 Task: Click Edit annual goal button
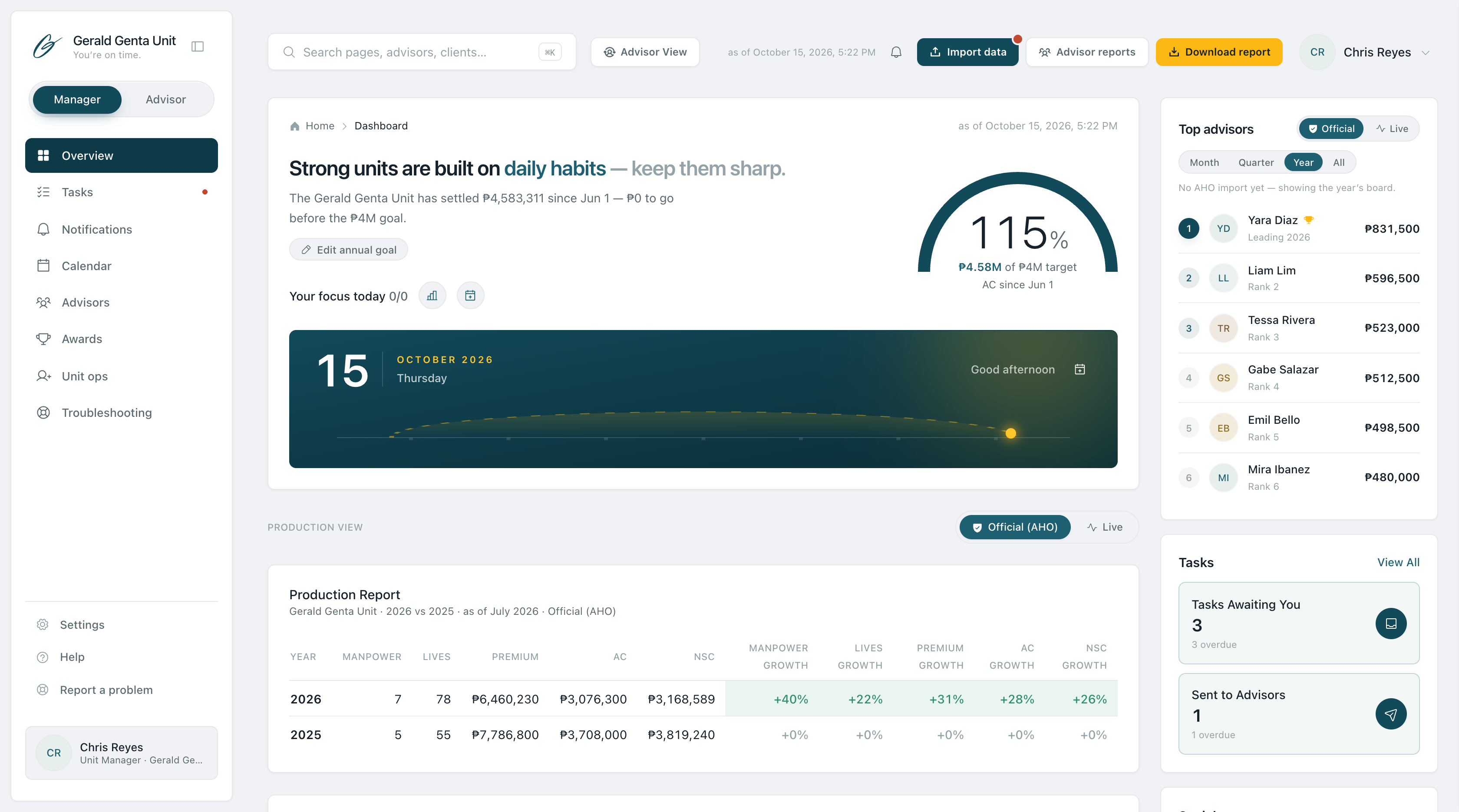point(348,250)
